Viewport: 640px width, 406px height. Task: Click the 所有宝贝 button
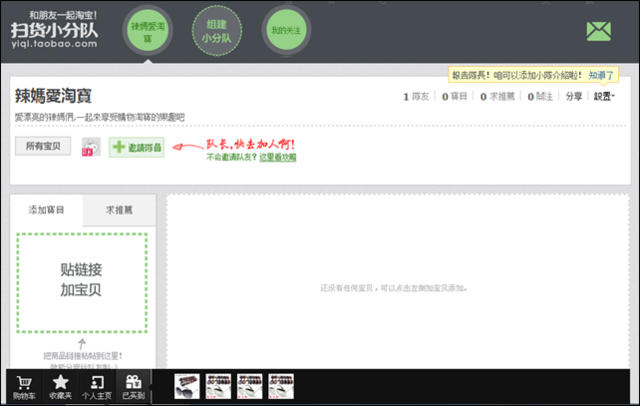pos(43,146)
